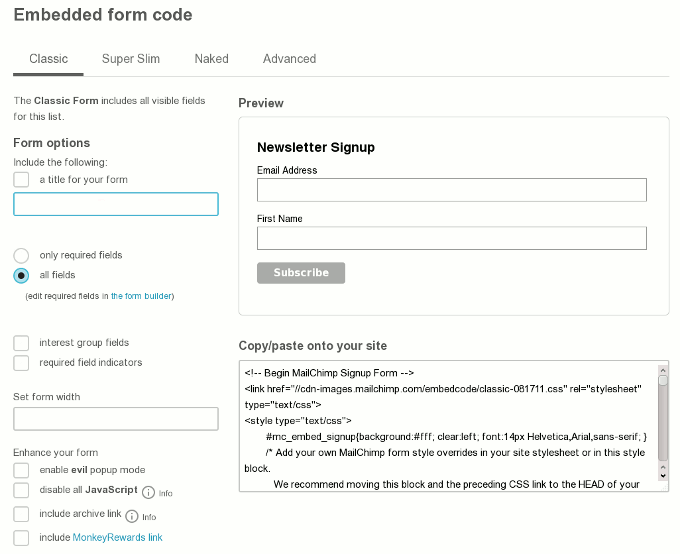
Task: Click the info icon beside include archive link
Action: point(131,516)
